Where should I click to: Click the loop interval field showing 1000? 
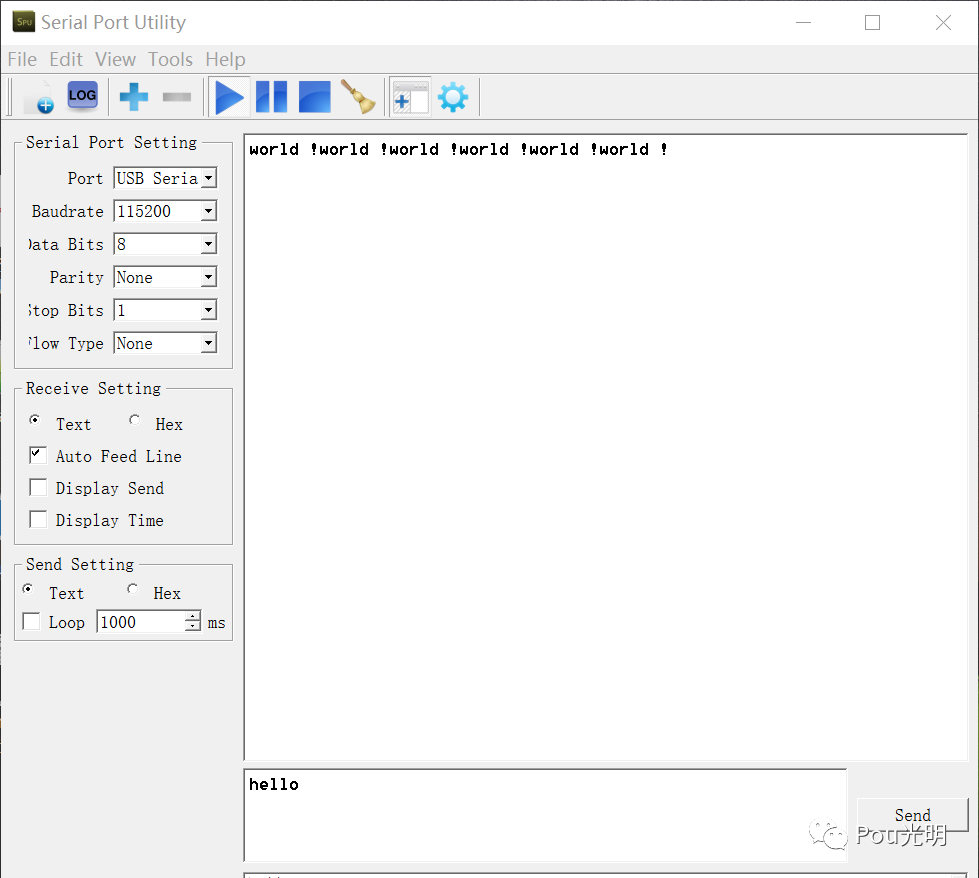coord(141,622)
